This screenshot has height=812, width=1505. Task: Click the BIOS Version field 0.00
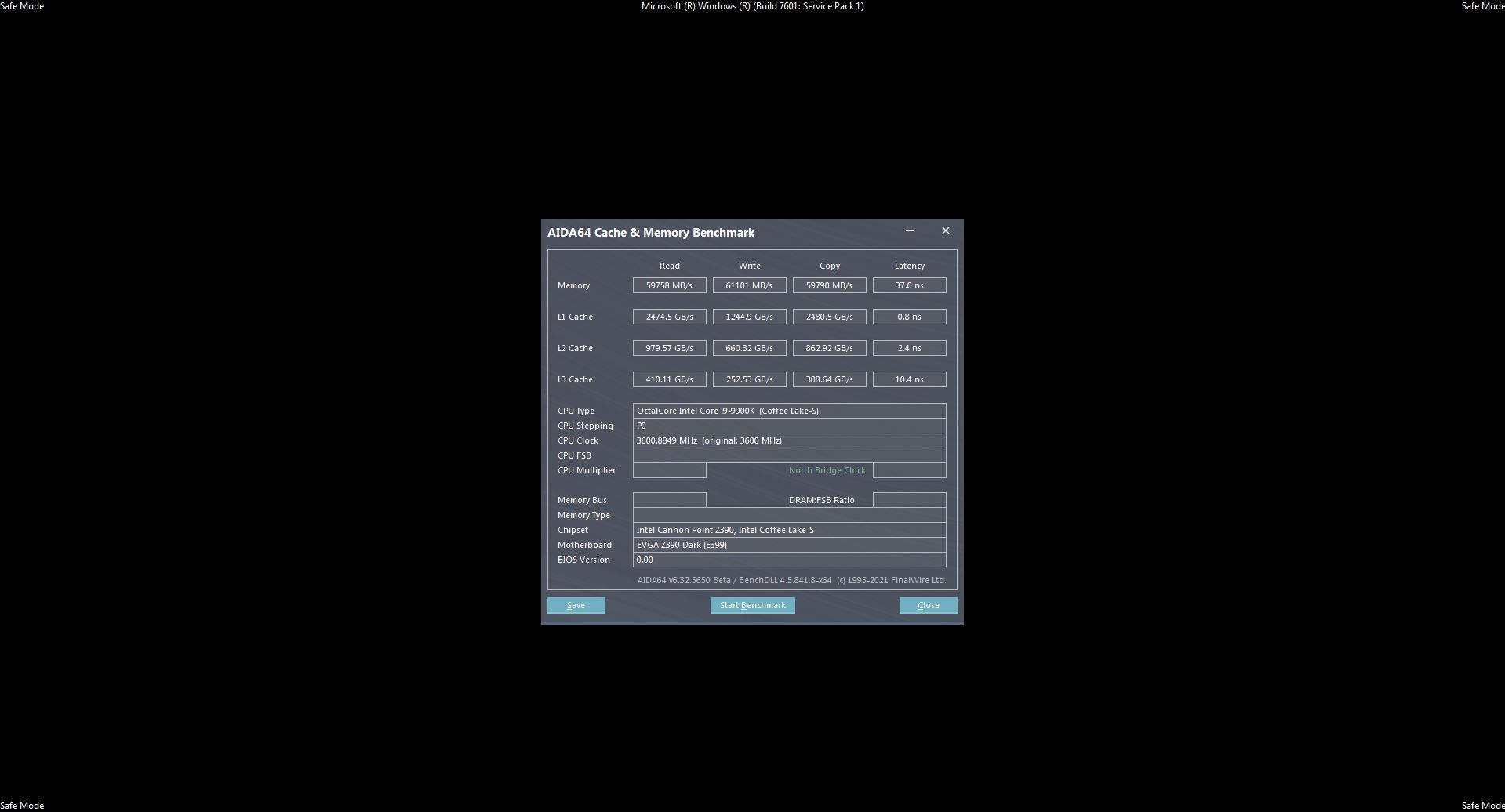click(x=789, y=560)
